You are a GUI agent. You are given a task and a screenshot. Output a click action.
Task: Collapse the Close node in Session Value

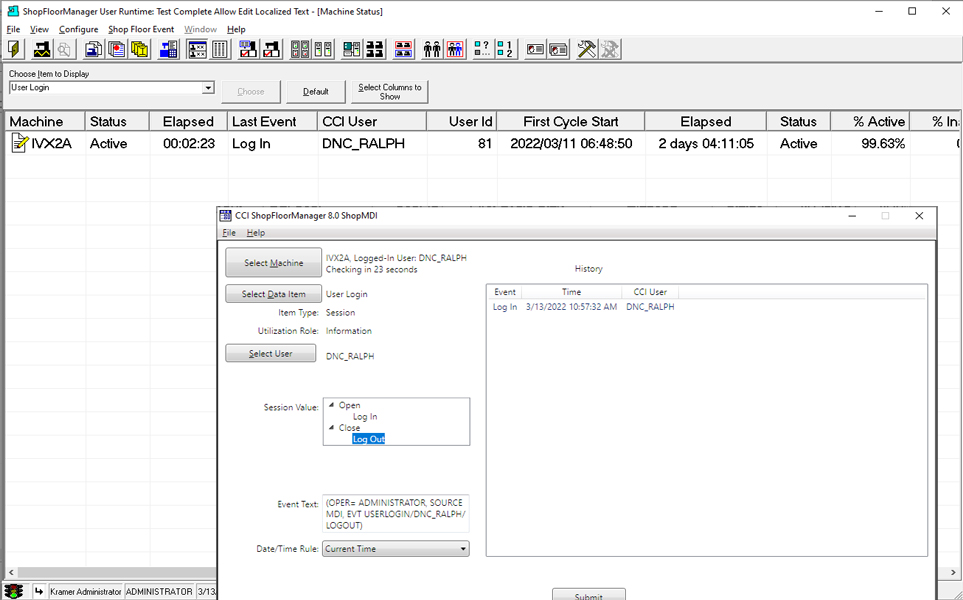pos(332,427)
